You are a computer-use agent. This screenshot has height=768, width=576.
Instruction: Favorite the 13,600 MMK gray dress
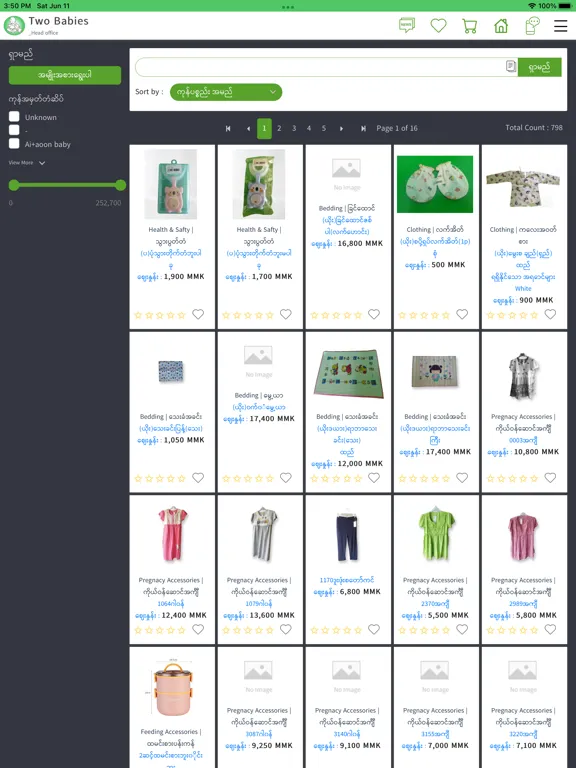coord(286,629)
